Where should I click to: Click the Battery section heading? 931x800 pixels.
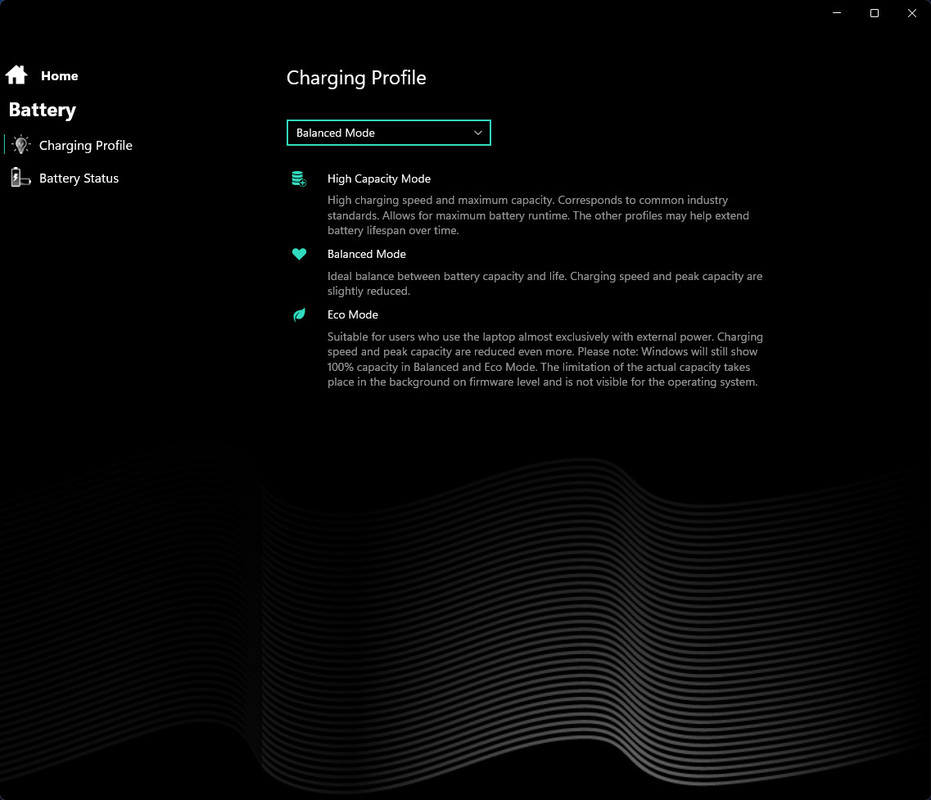[x=42, y=110]
